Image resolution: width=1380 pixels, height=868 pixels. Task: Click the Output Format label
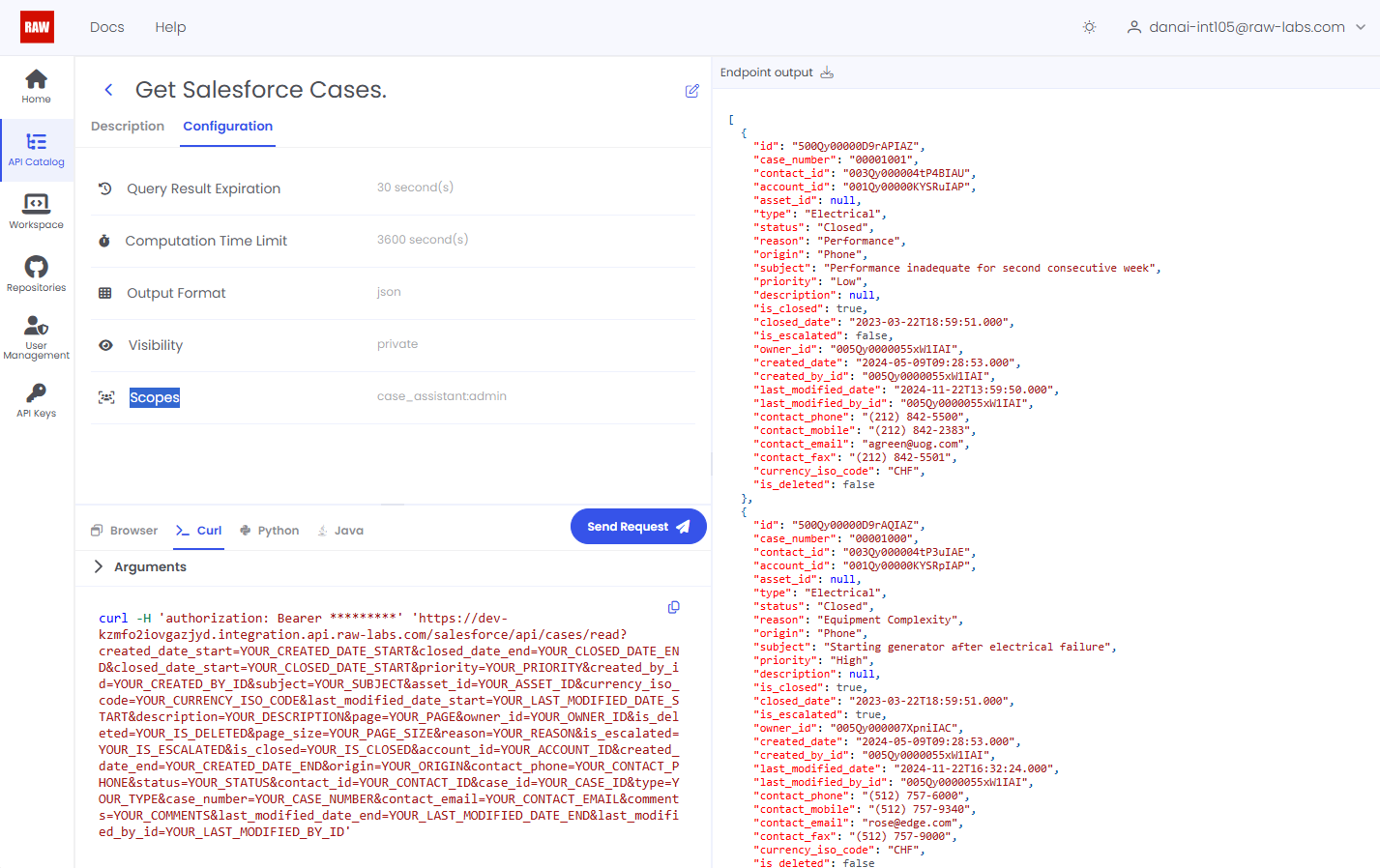coord(176,293)
